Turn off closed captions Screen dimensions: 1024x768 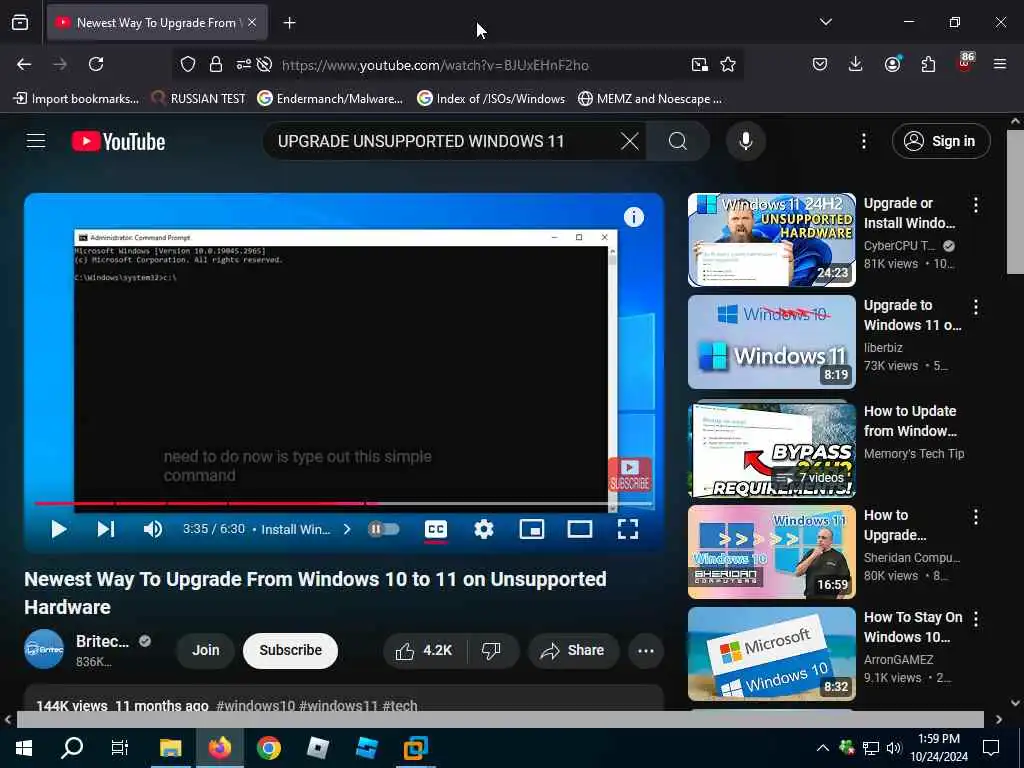436,529
